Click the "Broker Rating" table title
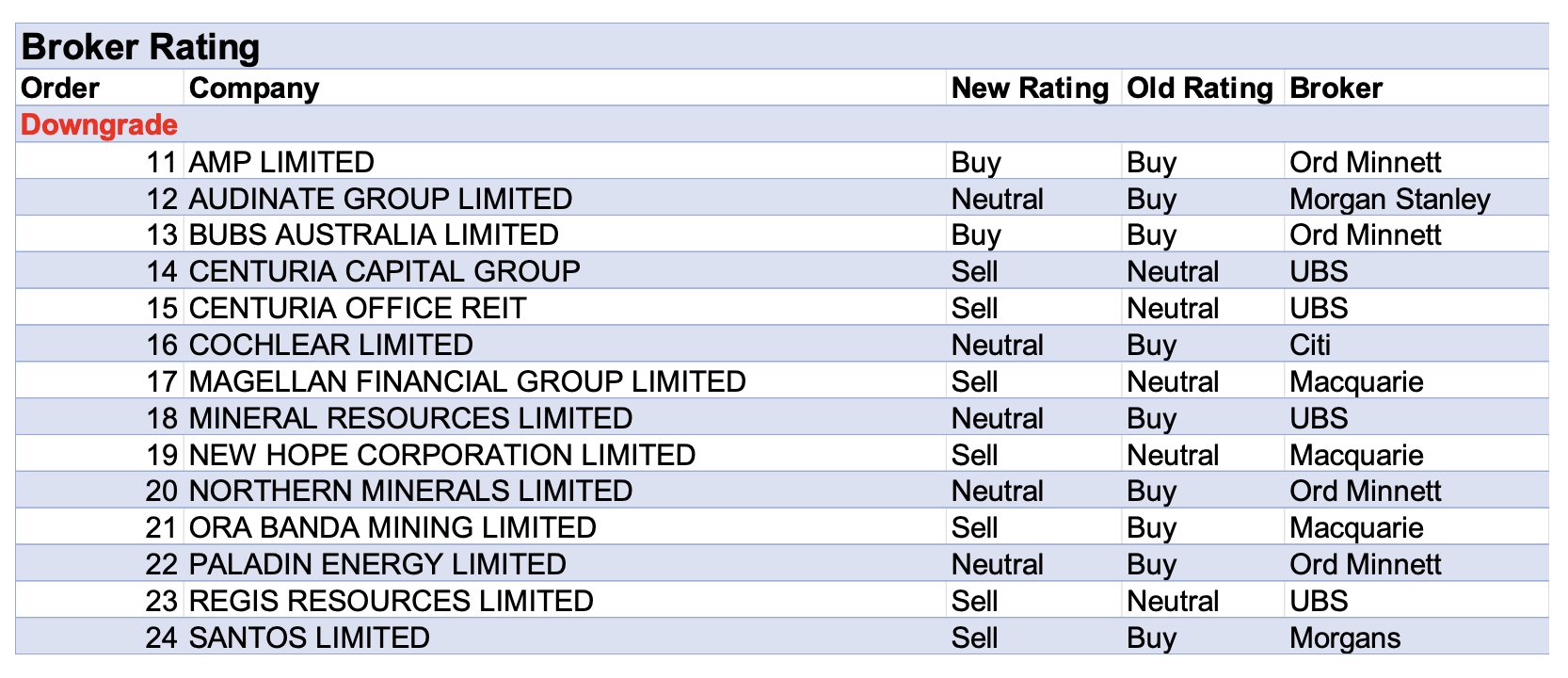 click(x=140, y=47)
